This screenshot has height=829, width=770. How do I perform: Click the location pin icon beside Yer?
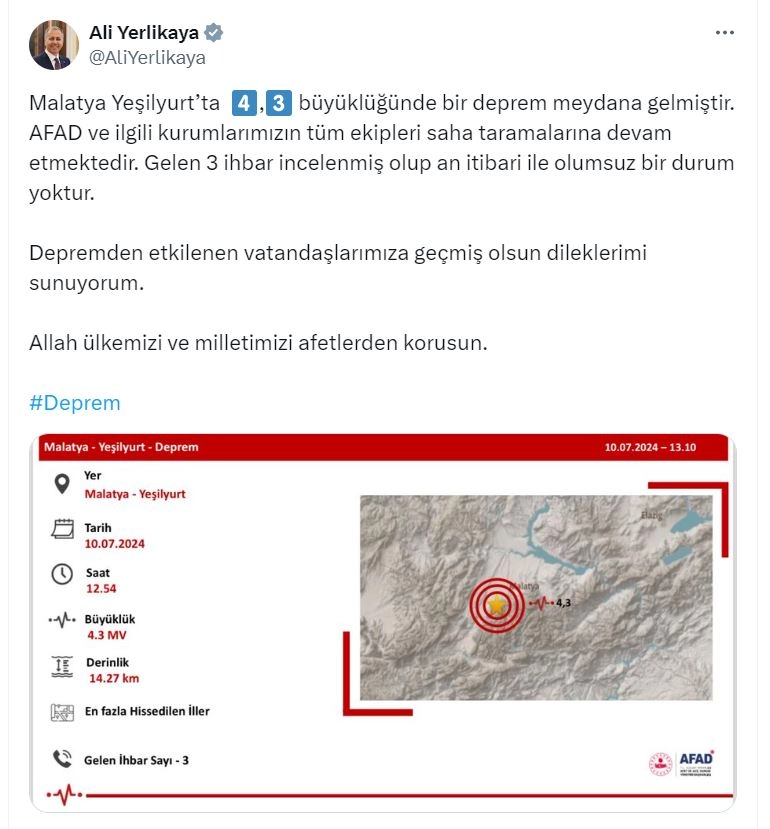click(62, 484)
